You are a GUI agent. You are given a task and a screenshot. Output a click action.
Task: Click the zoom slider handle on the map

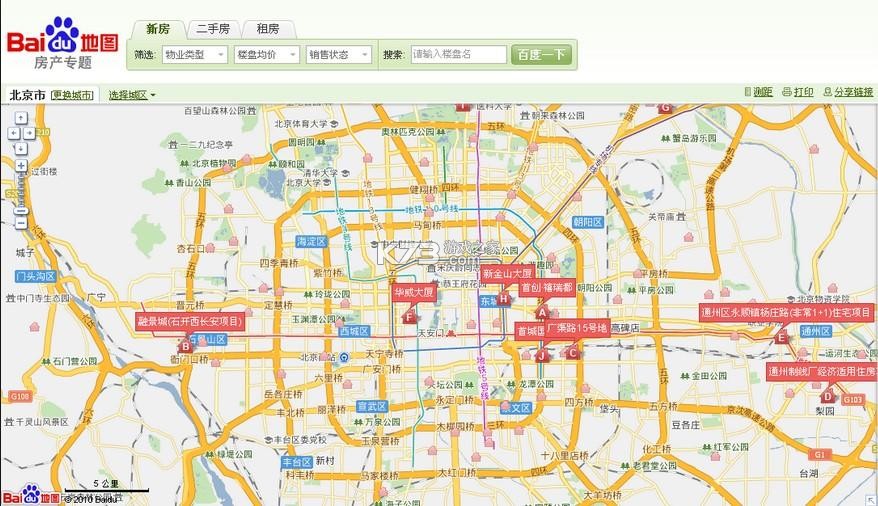point(21,211)
